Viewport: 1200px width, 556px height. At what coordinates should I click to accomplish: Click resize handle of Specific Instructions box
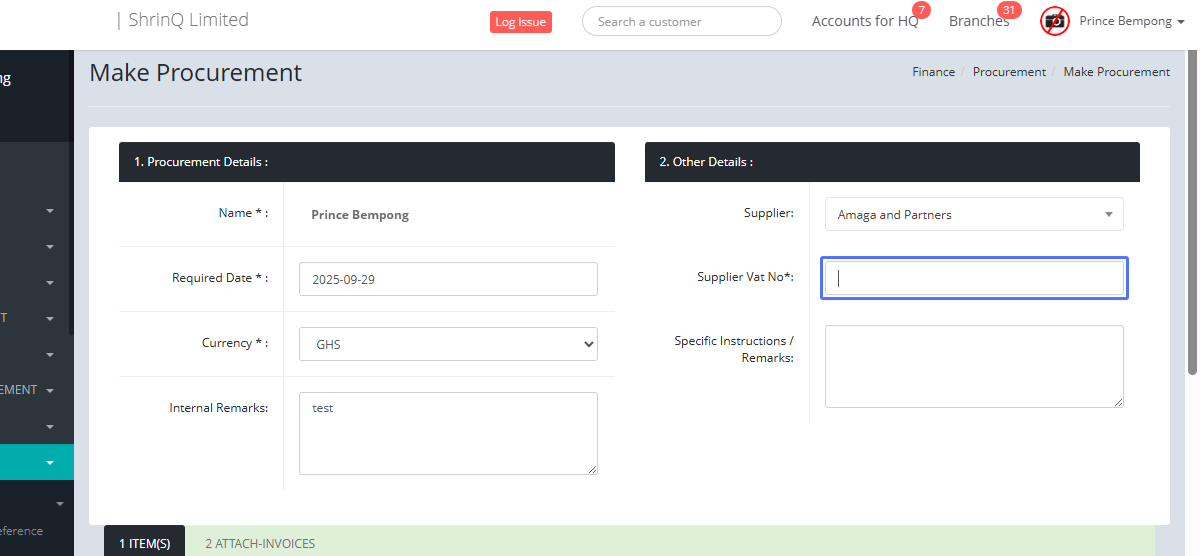point(1118,402)
